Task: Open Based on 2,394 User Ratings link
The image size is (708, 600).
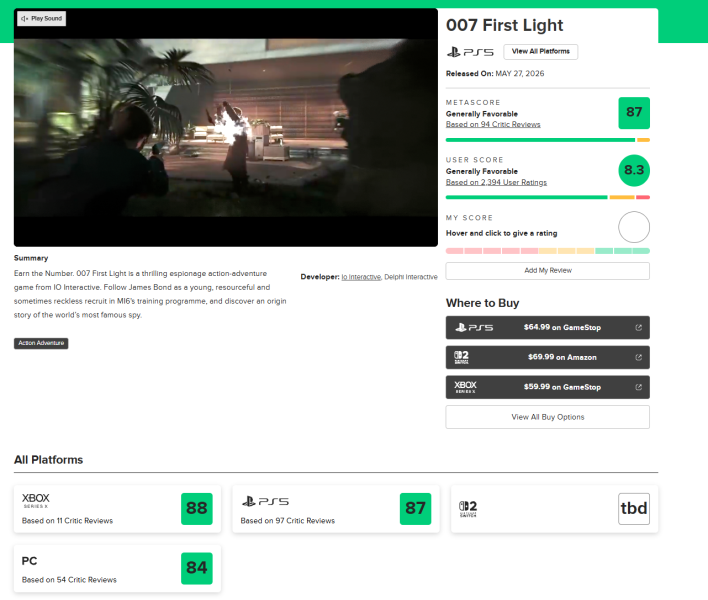Action: [496, 182]
